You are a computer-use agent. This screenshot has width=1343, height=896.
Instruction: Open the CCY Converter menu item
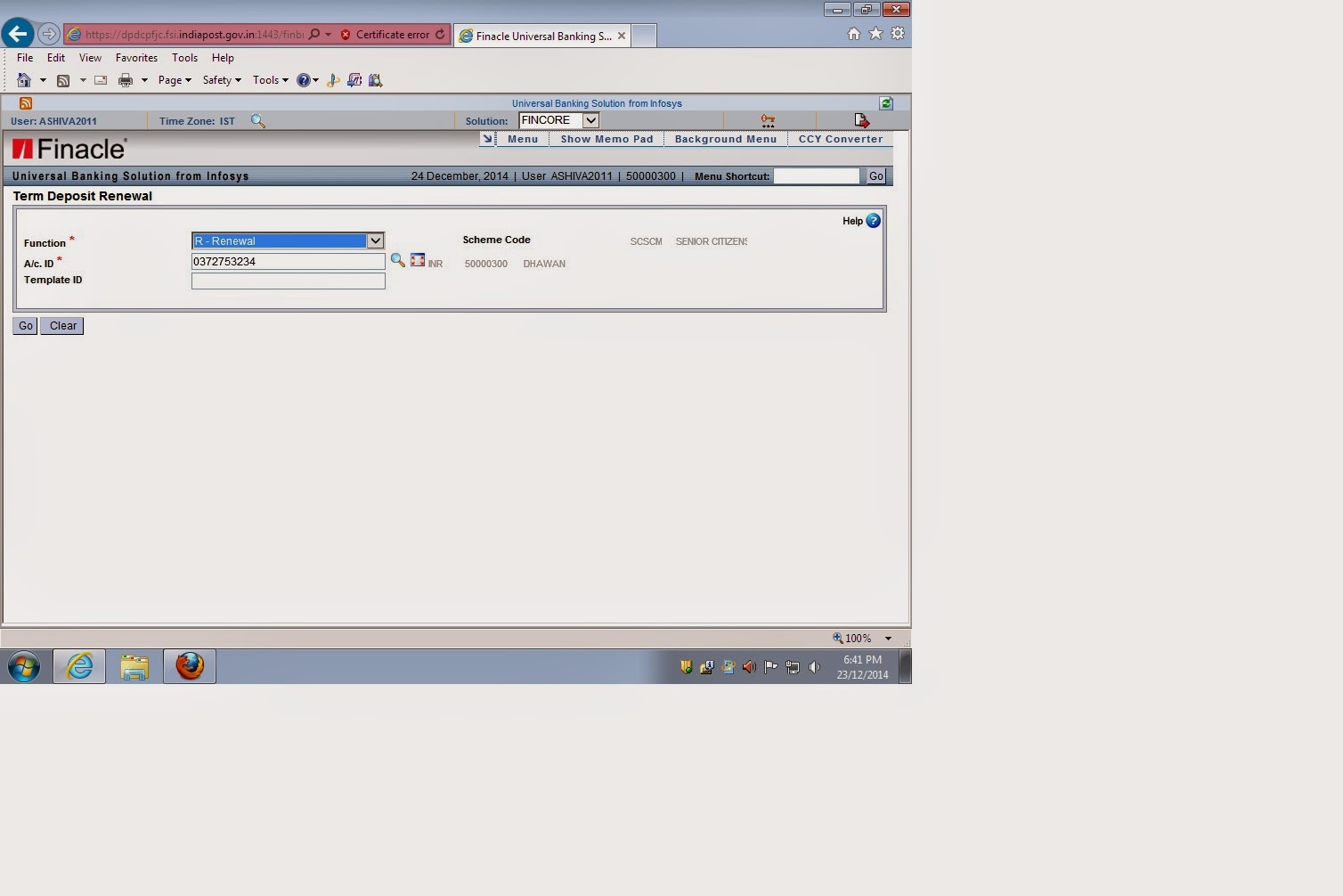pyautogui.click(x=839, y=139)
